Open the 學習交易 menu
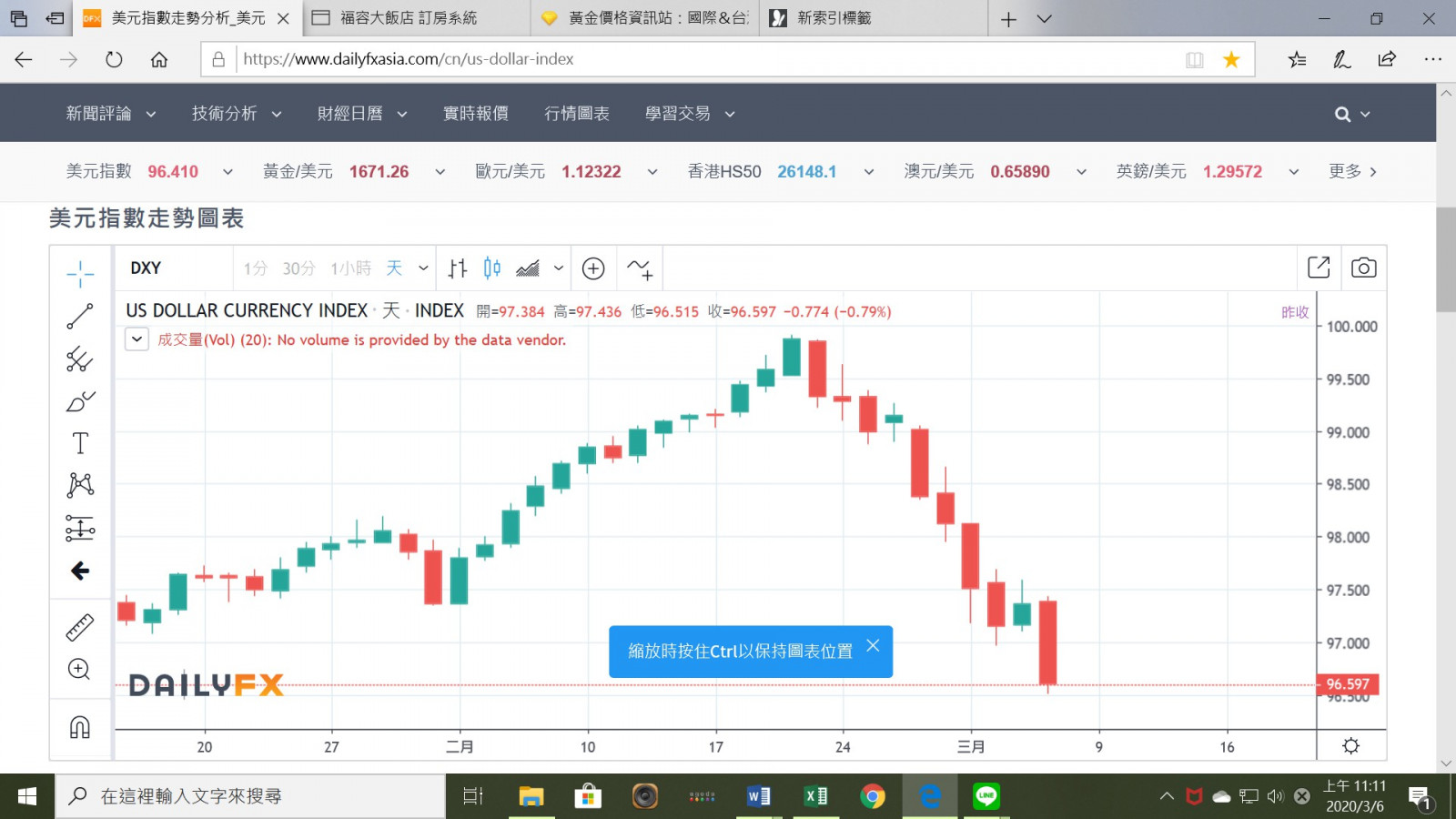The height and width of the screenshot is (819, 1456). pos(691,114)
